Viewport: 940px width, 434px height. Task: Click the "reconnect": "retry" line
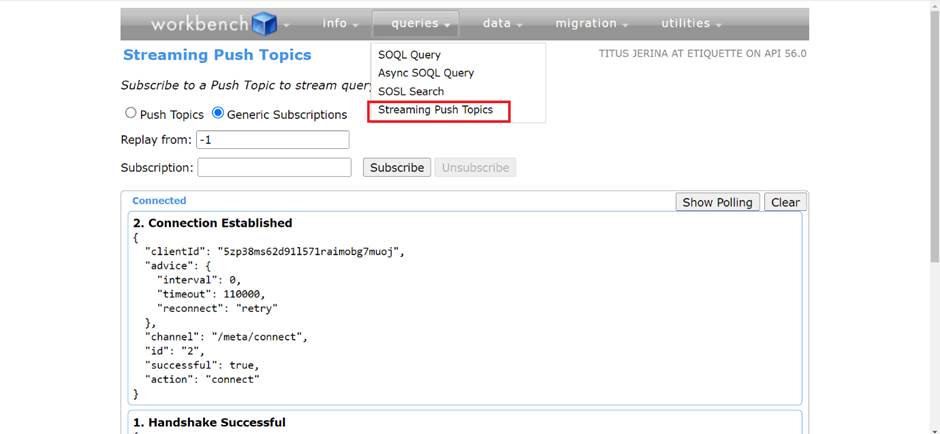coord(218,308)
